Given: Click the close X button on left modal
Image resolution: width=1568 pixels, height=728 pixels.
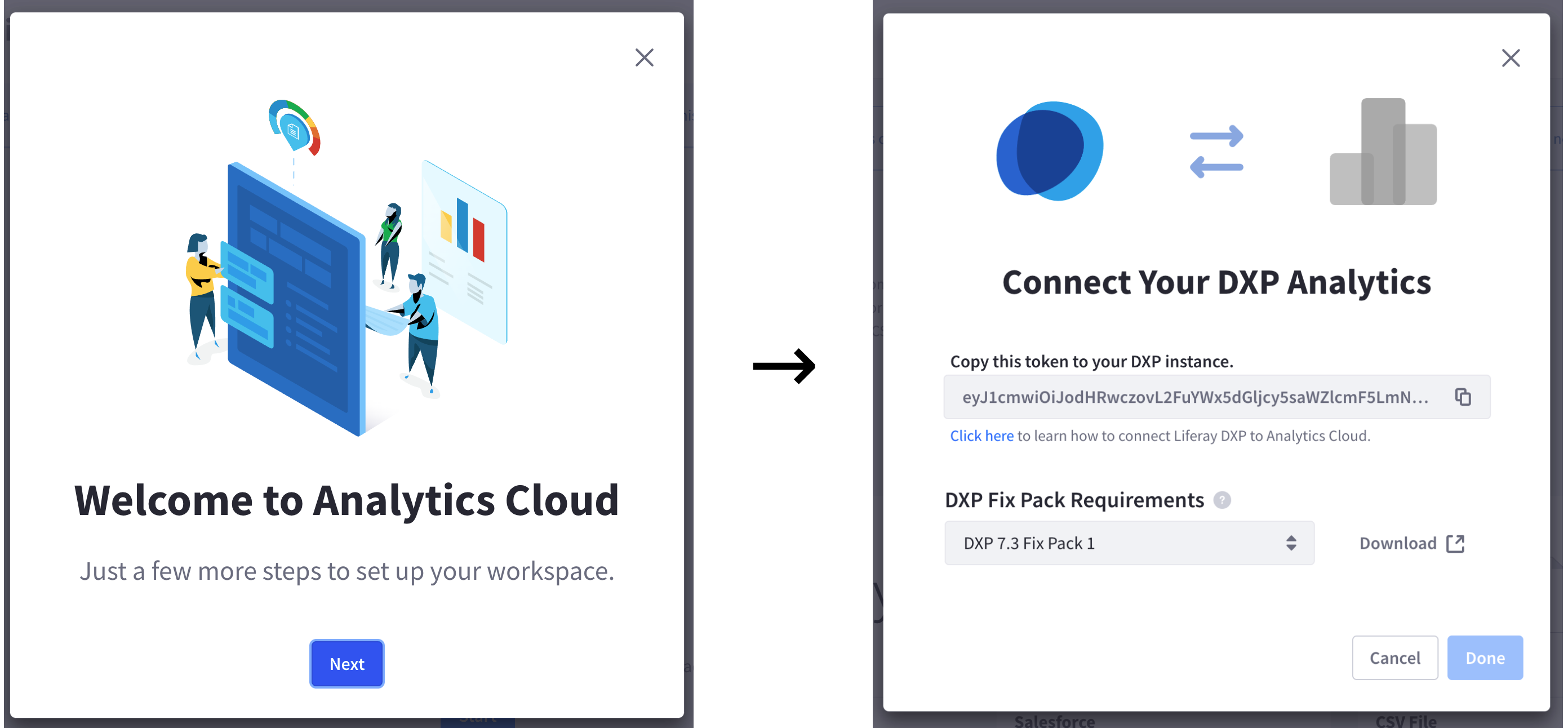Looking at the screenshot, I should click(645, 57).
